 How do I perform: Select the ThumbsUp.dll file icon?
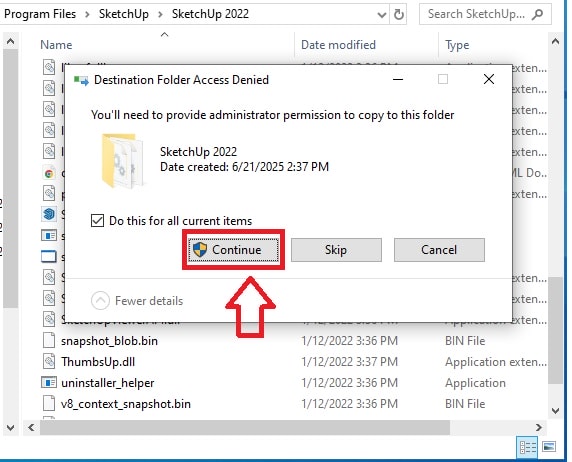(49, 361)
